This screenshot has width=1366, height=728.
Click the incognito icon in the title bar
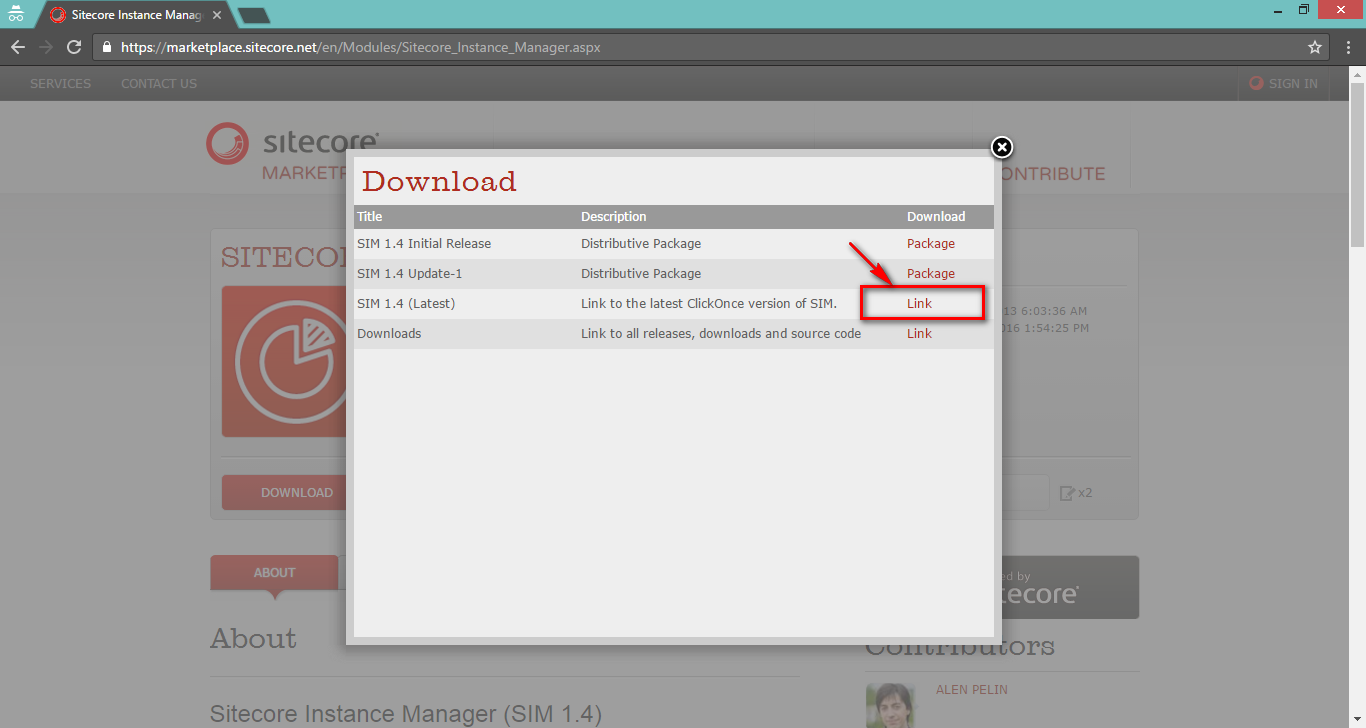(x=16, y=14)
